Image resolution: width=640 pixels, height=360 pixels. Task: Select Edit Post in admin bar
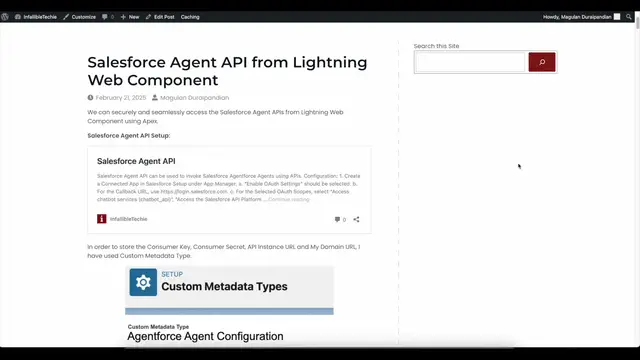pos(160,17)
